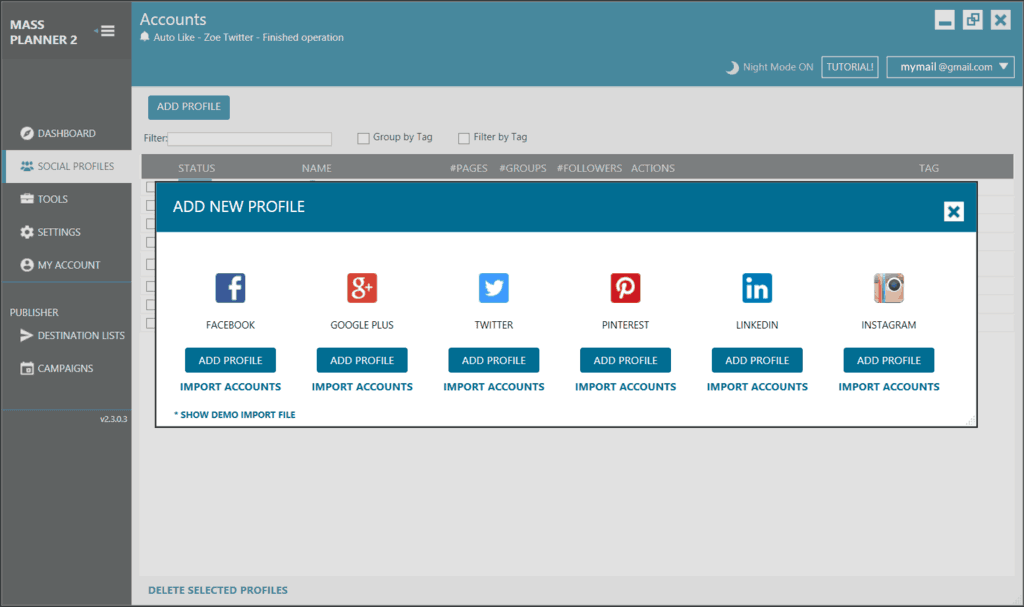Sort by the Name column header
1024x607 pixels.
pyautogui.click(x=317, y=168)
